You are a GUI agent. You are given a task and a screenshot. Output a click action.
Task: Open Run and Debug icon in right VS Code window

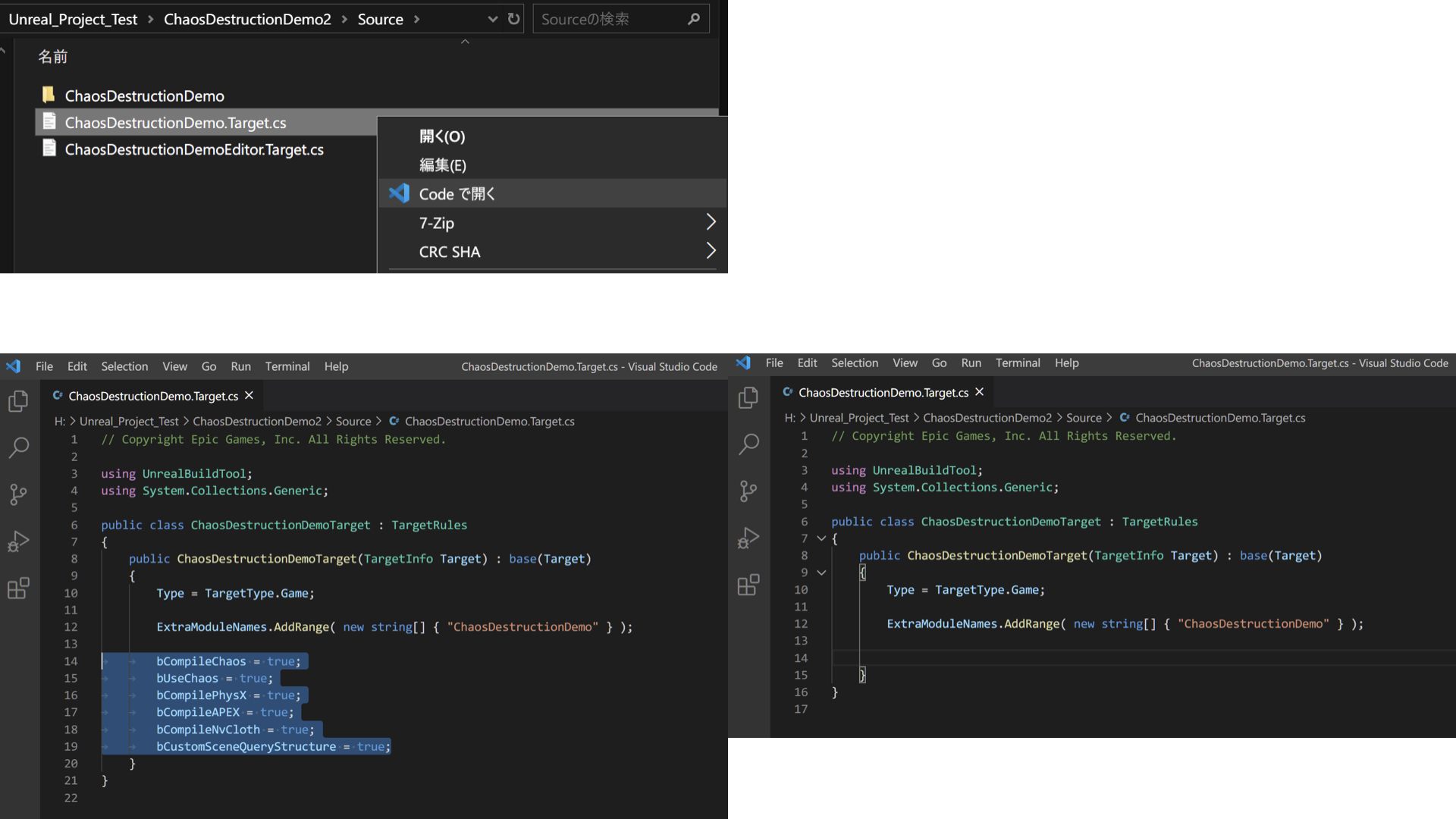[x=748, y=538]
